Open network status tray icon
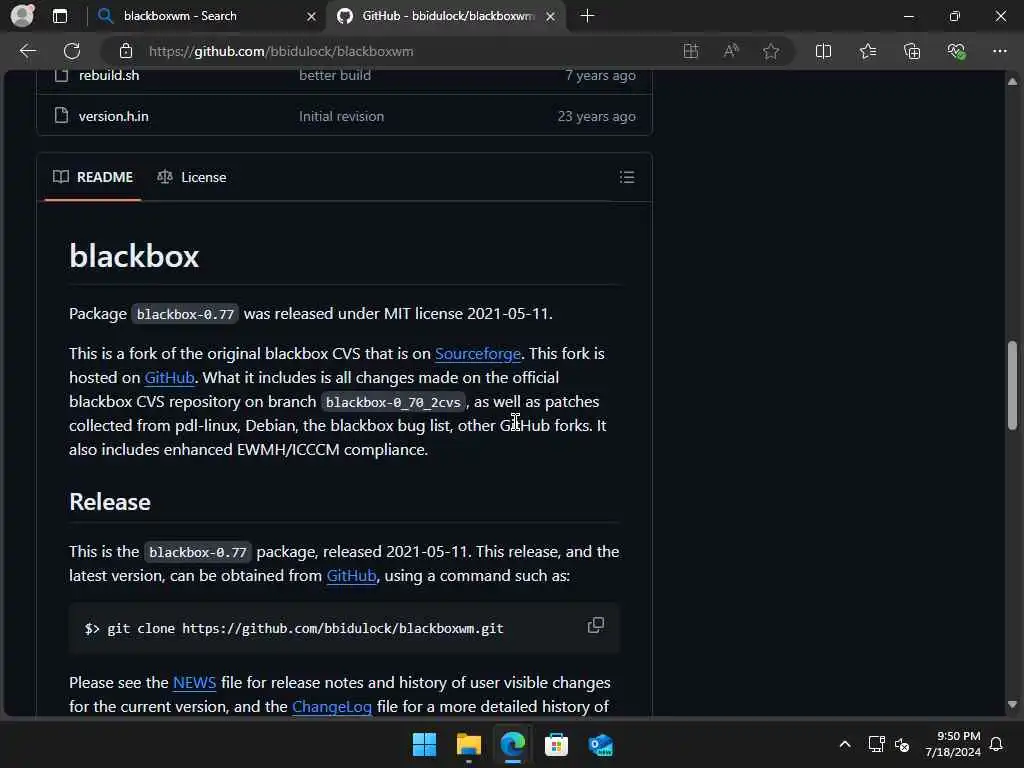This screenshot has width=1024, height=768. pyautogui.click(x=876, y=744)
